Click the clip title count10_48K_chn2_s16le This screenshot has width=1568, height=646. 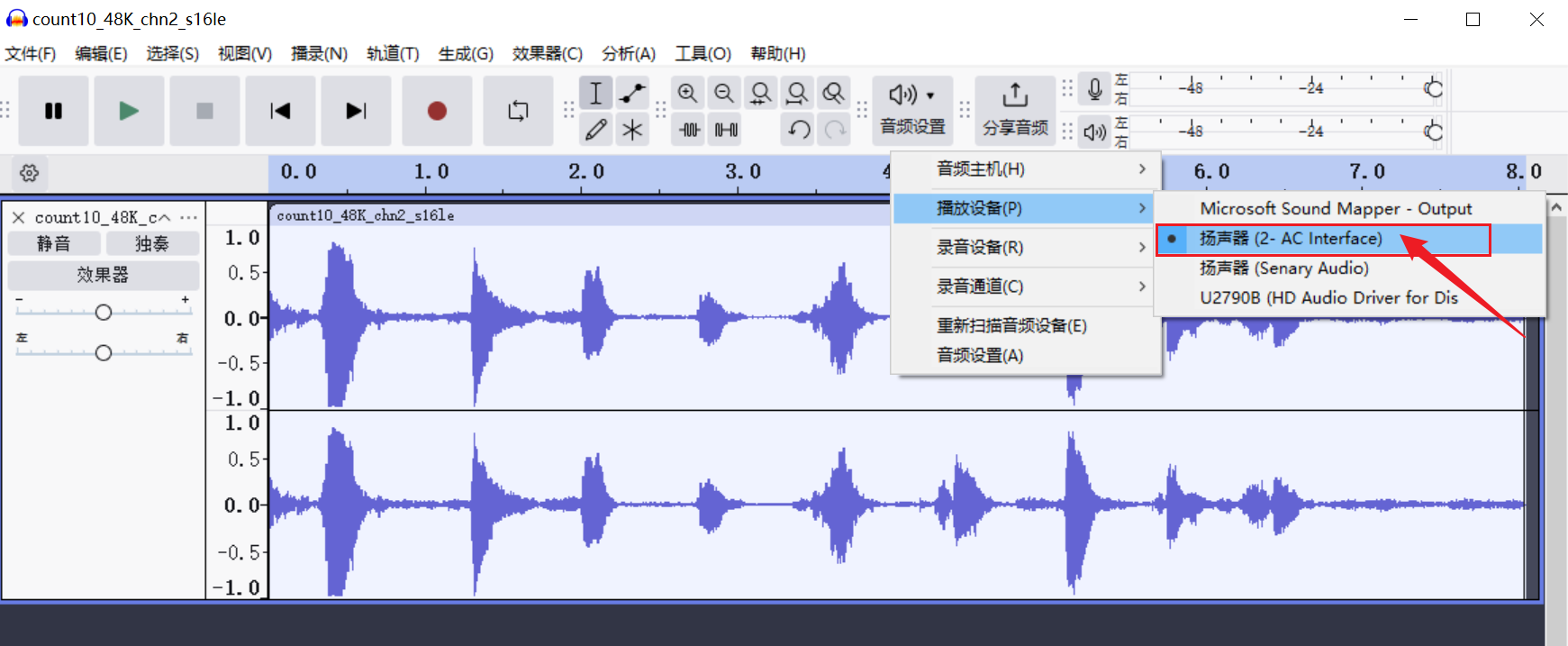[x=366, y=215]
